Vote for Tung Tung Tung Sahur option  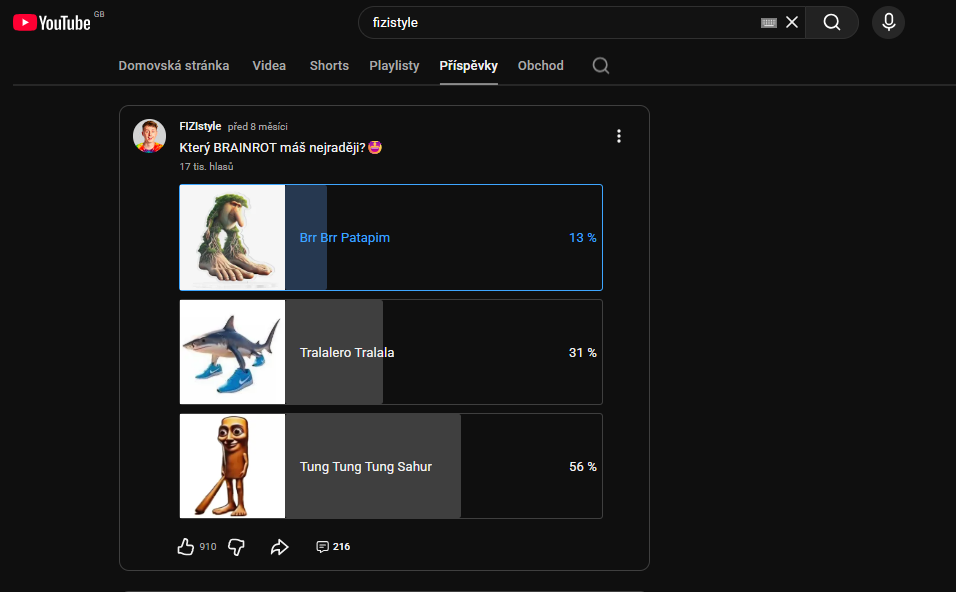pos(390,466)
